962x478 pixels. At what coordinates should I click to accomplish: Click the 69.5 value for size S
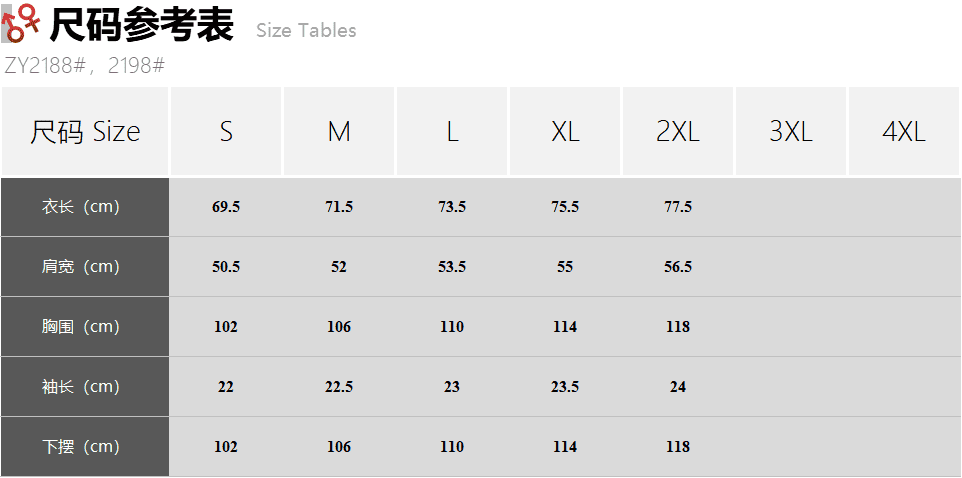226,207
